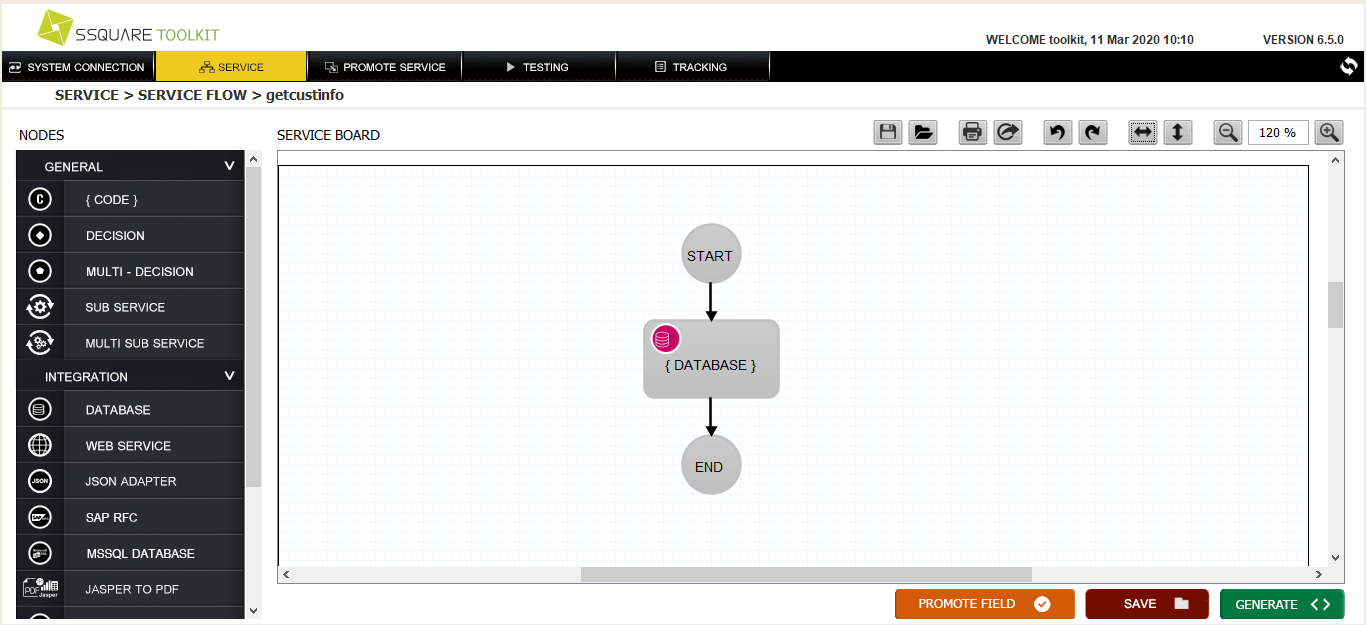Click the board scroll-up arrow
Screen dimensions: 1366x625
click(1335, 159)
